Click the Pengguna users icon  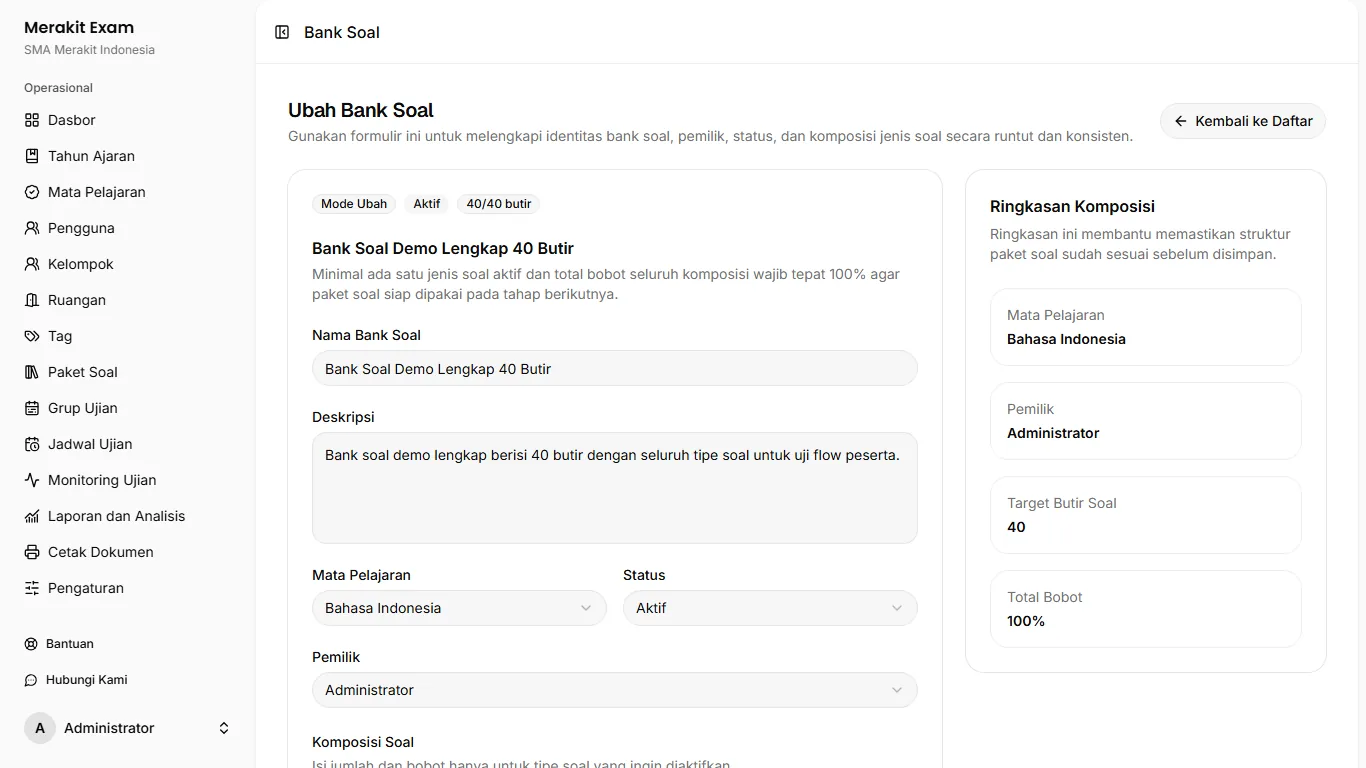click(32, 228)
